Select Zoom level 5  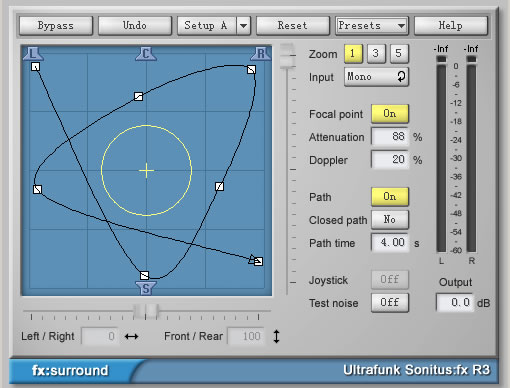tap(399, 53)
